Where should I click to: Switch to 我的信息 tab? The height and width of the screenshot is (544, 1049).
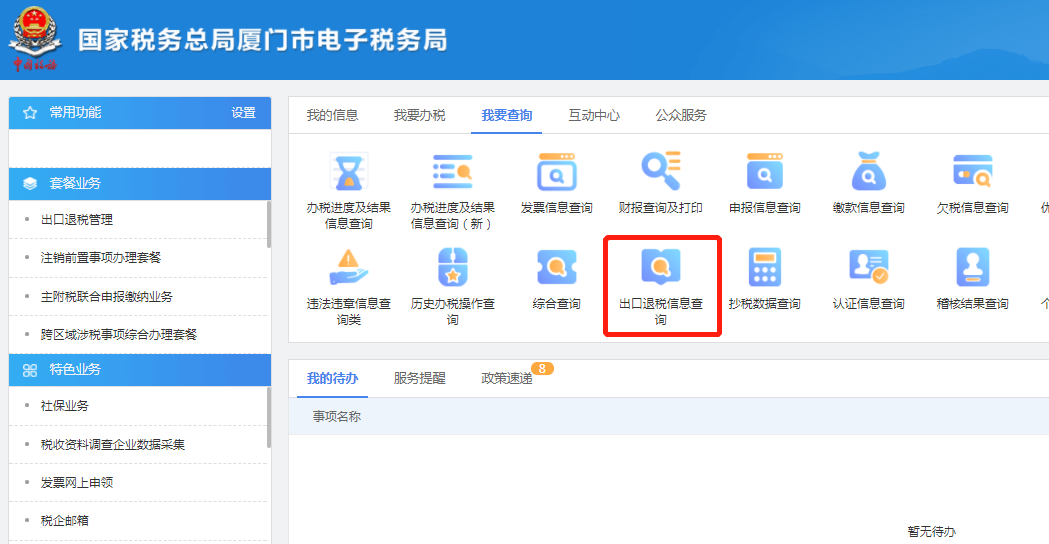pyautogui.click(x=332, y=115)
